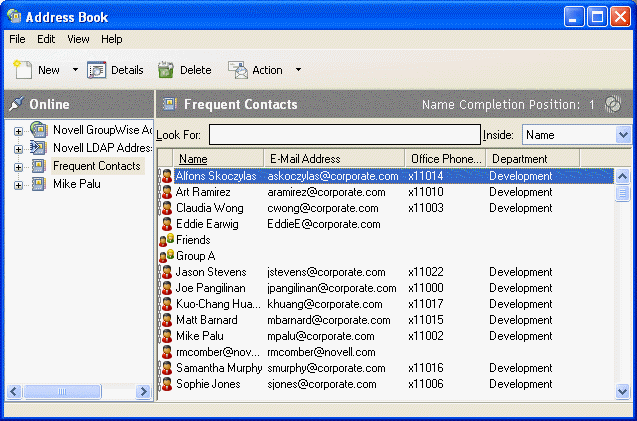Open the Action button dropdown arrow

click(x=298, y=70)
